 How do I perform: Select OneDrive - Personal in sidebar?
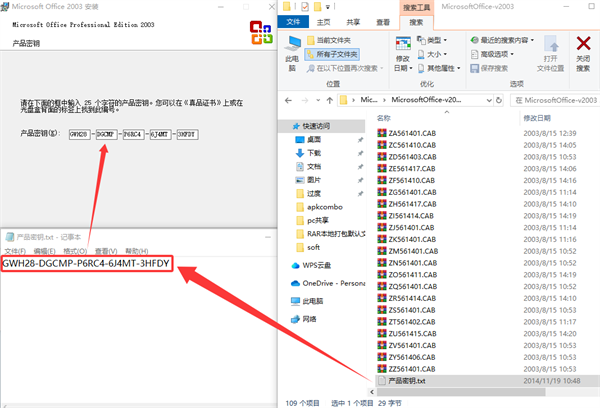click(333, 283)
